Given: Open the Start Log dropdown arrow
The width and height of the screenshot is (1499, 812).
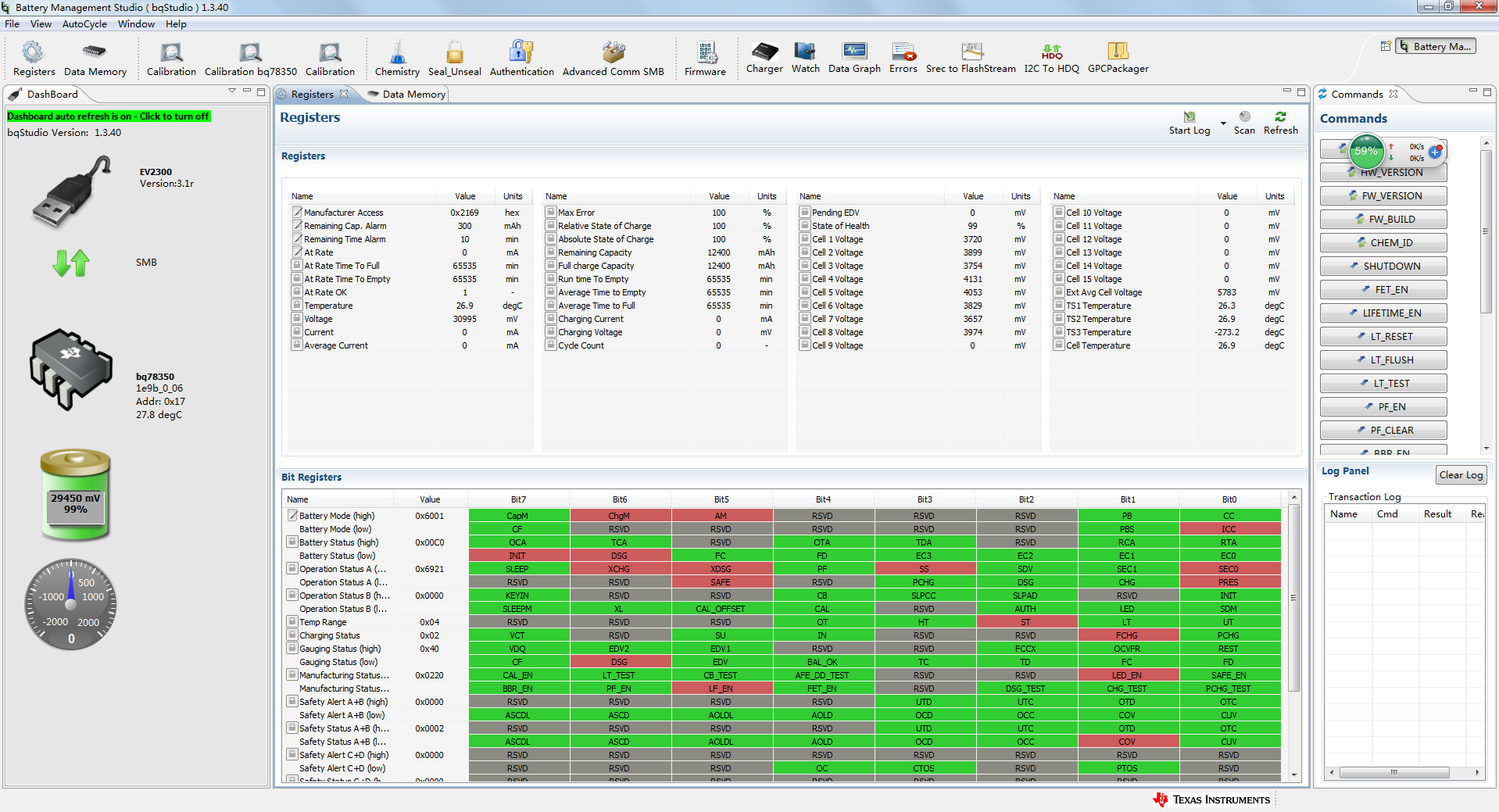Looking at the screenshot, I should pyautogui.click(x=1223, y=123).
